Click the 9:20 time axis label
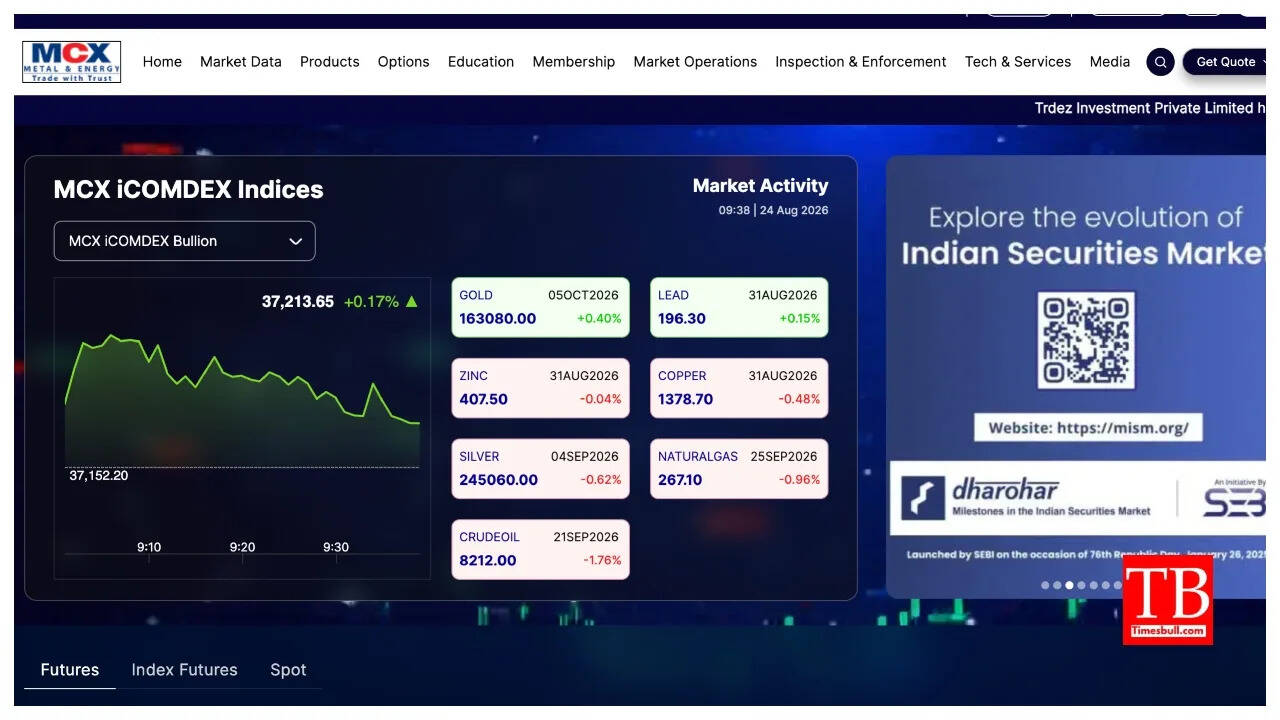1280x720 pixels. pyautogui.click(x=242, y=547)
